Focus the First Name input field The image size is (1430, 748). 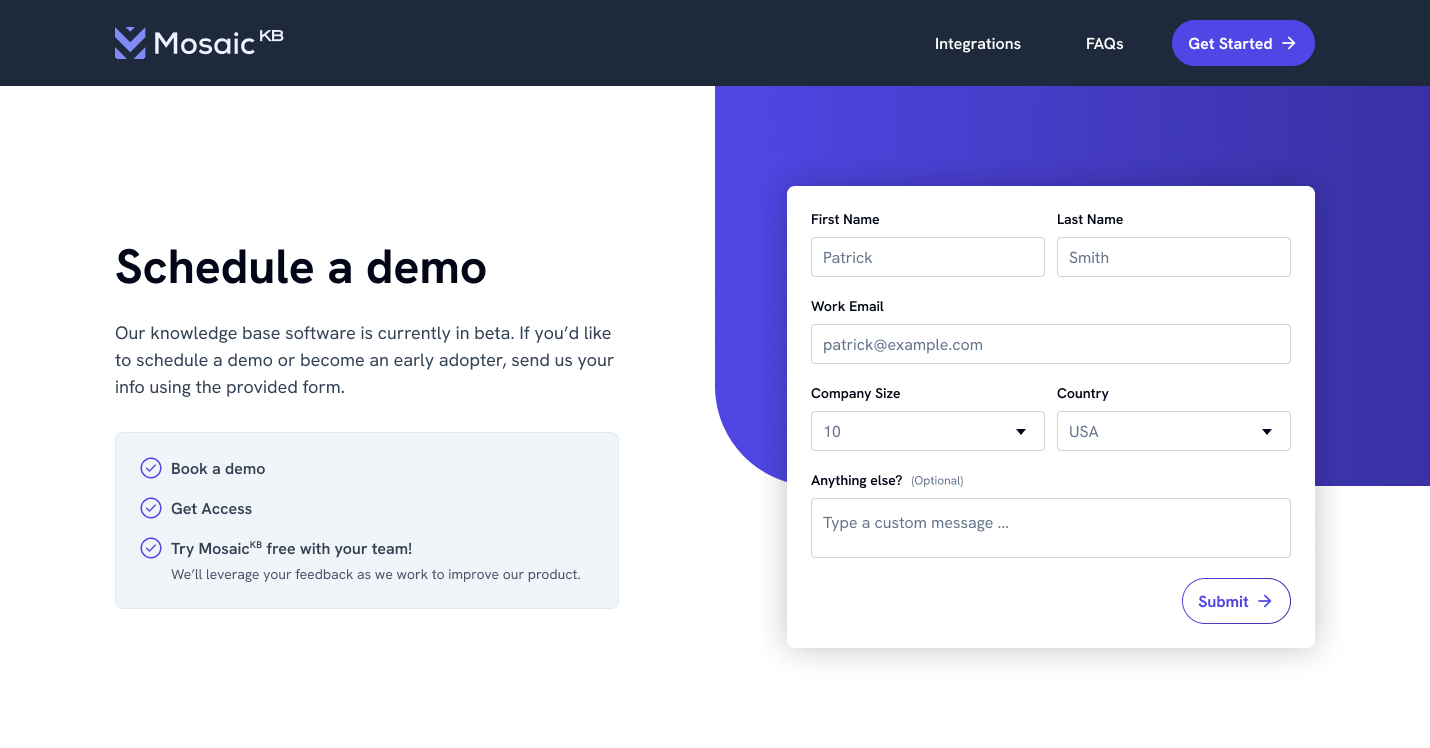pyautogui.click(x=927, y=257)
